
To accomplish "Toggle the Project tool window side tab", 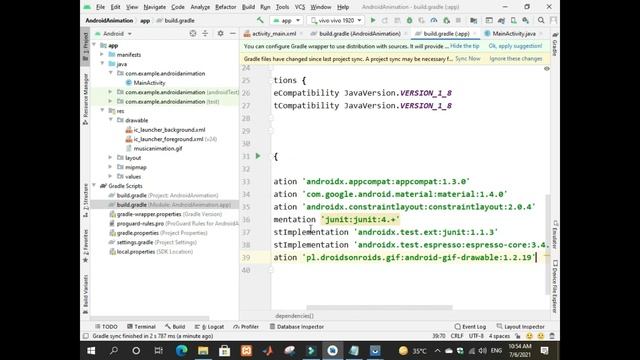I will (x=85, y=47).
